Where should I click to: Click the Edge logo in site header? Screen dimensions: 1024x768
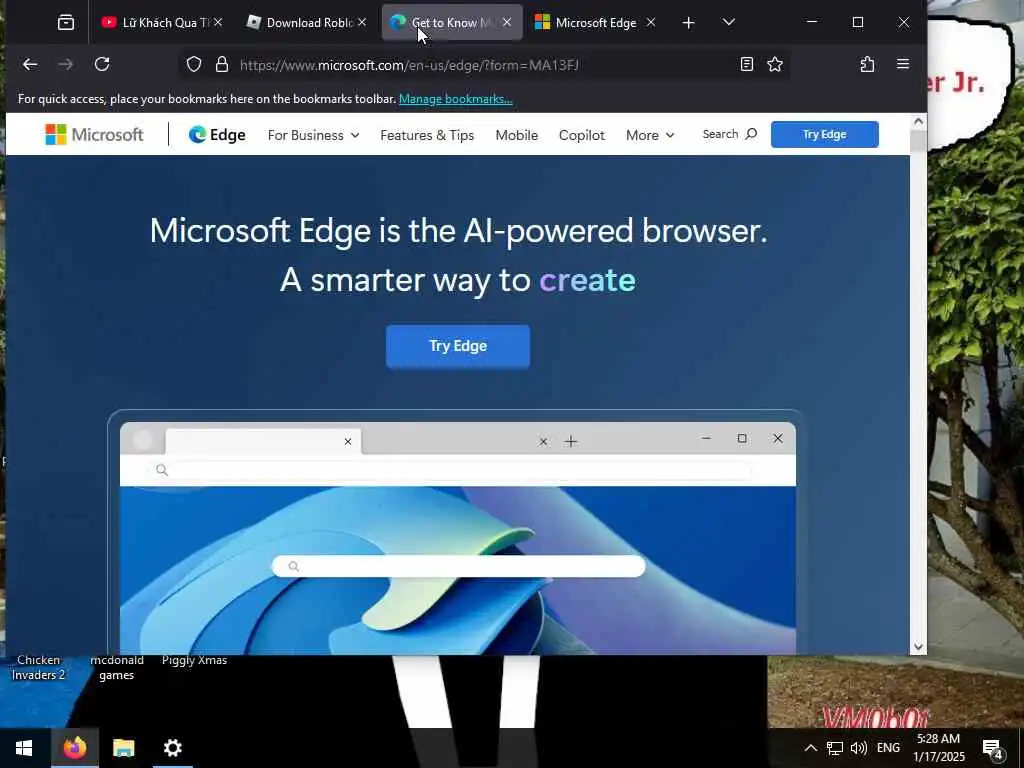217,135
